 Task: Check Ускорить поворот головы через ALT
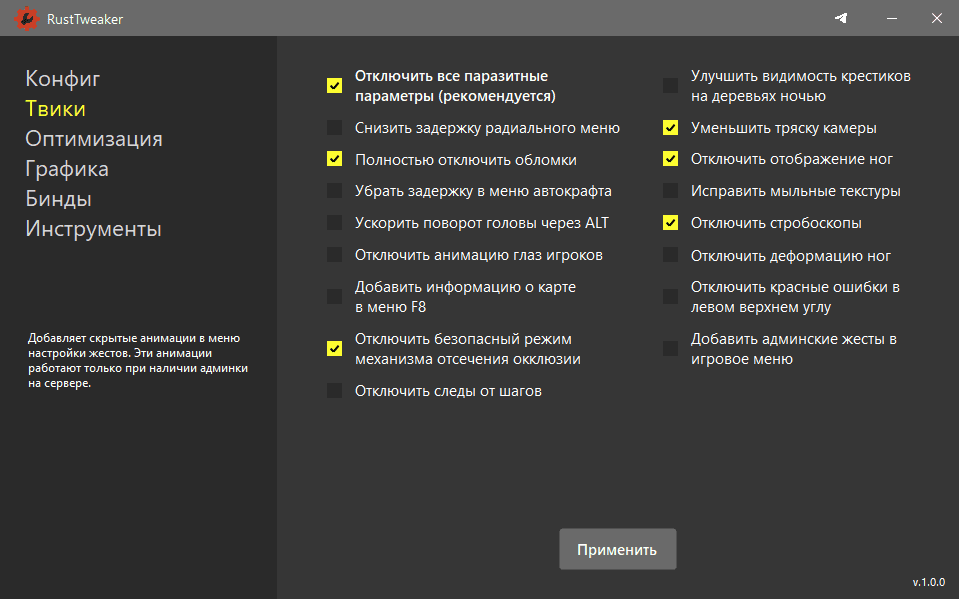coord(334,223)
